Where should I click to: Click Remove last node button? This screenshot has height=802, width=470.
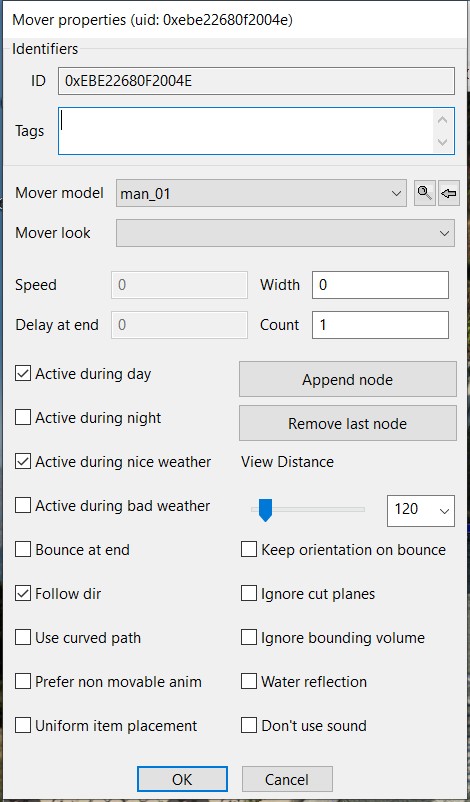(348, 424)
